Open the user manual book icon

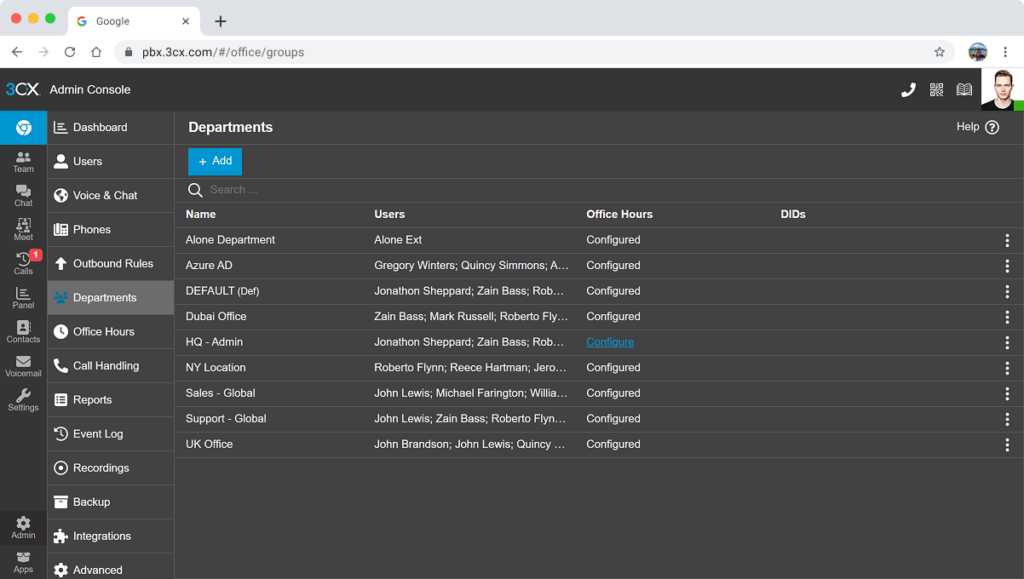tap(964, 90)
